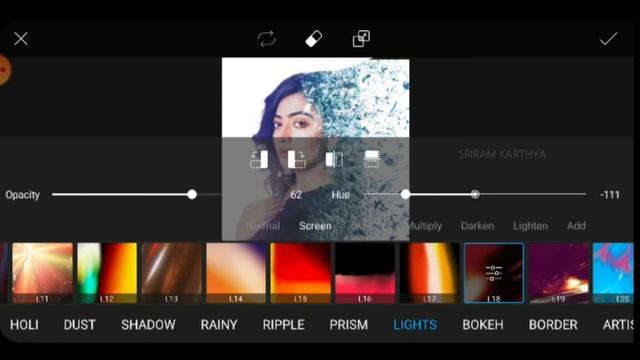640x360 pixels.
Task: Rotate mask left icon
Action: coord(259,159)
